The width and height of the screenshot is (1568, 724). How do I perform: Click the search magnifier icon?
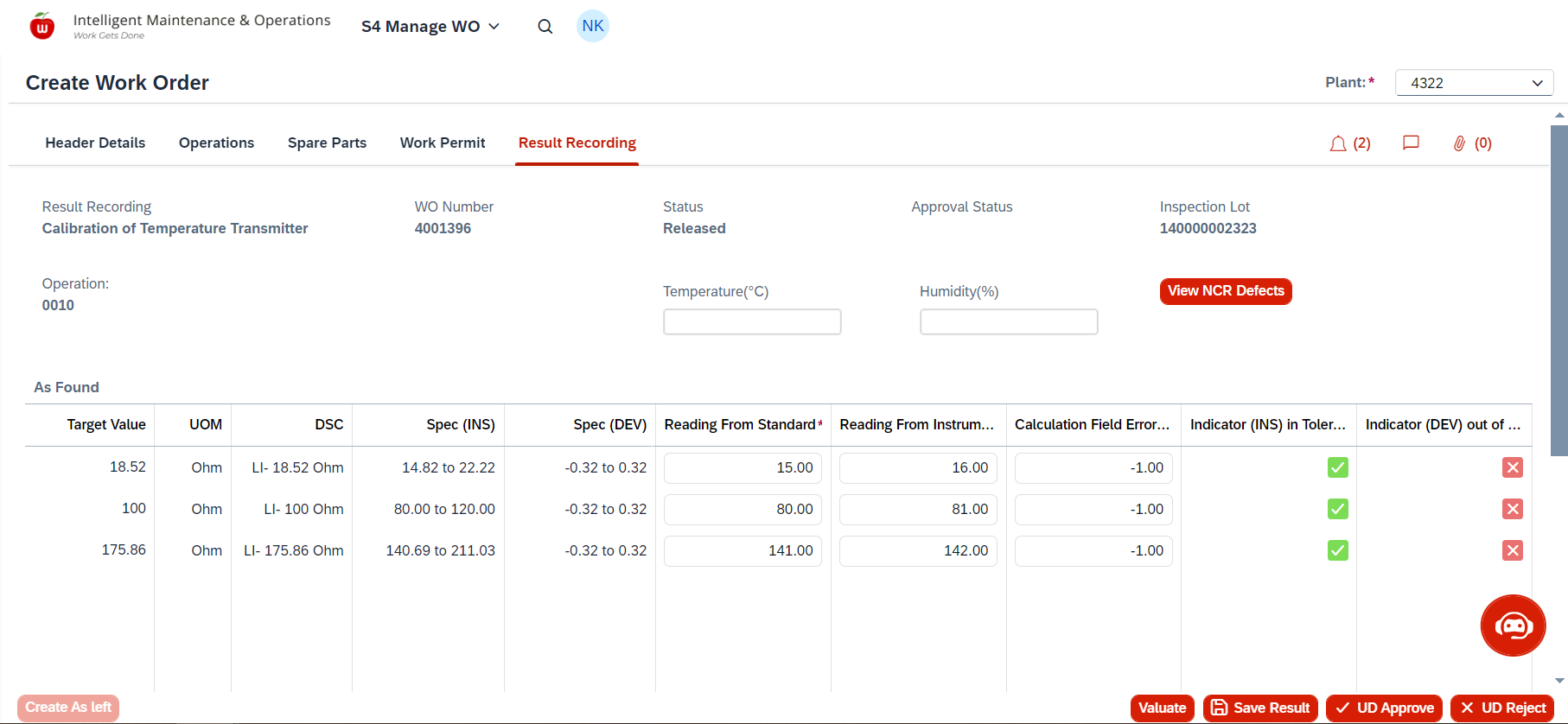(x=545, y=27)
